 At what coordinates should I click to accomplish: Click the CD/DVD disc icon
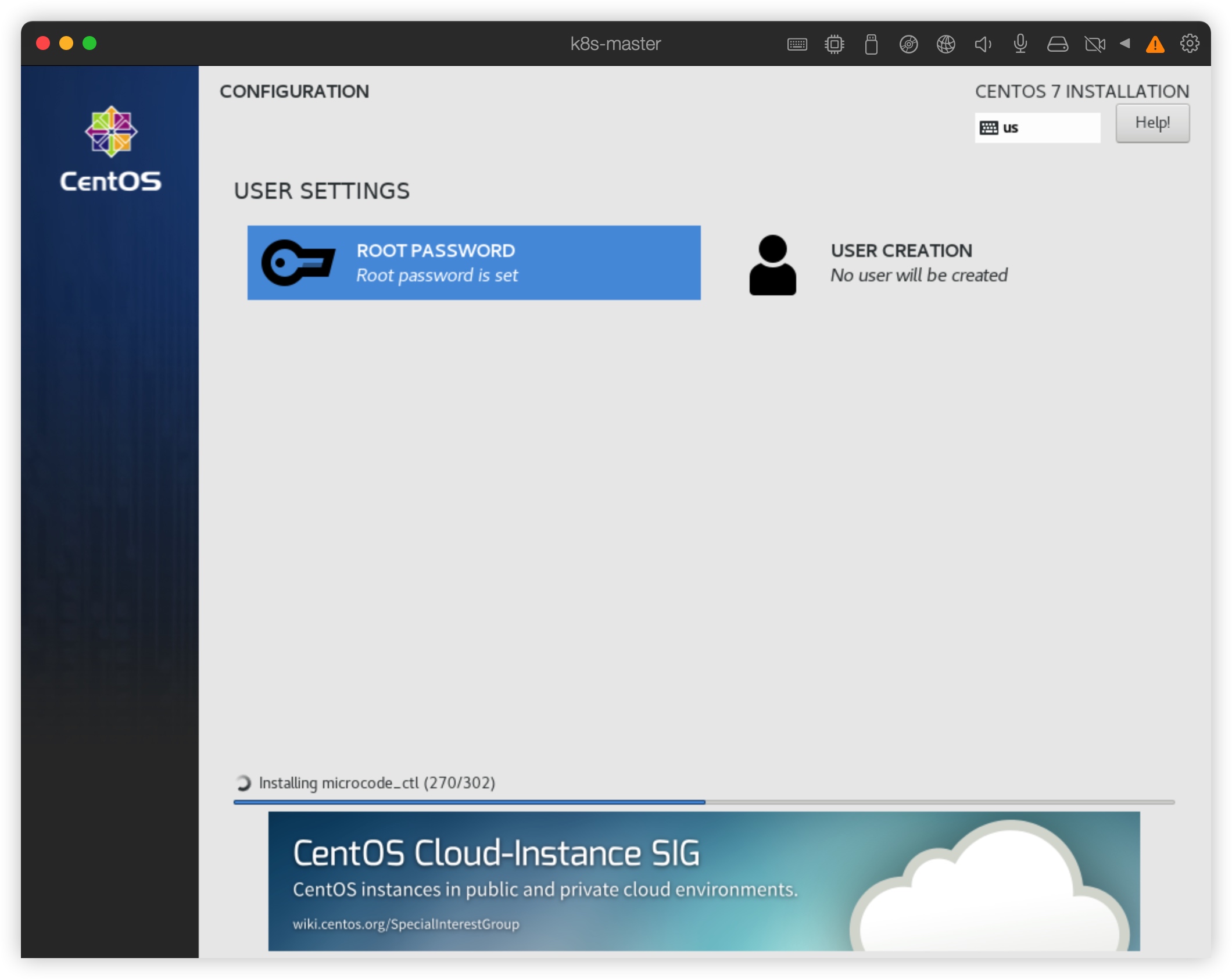[x=908, y=44]
